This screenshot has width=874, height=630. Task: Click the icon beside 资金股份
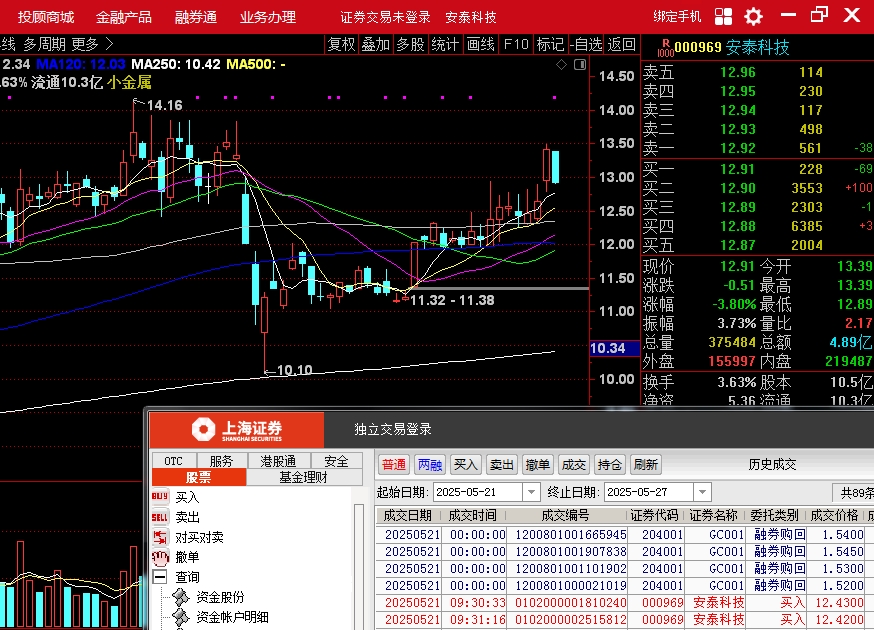(181, 597)
